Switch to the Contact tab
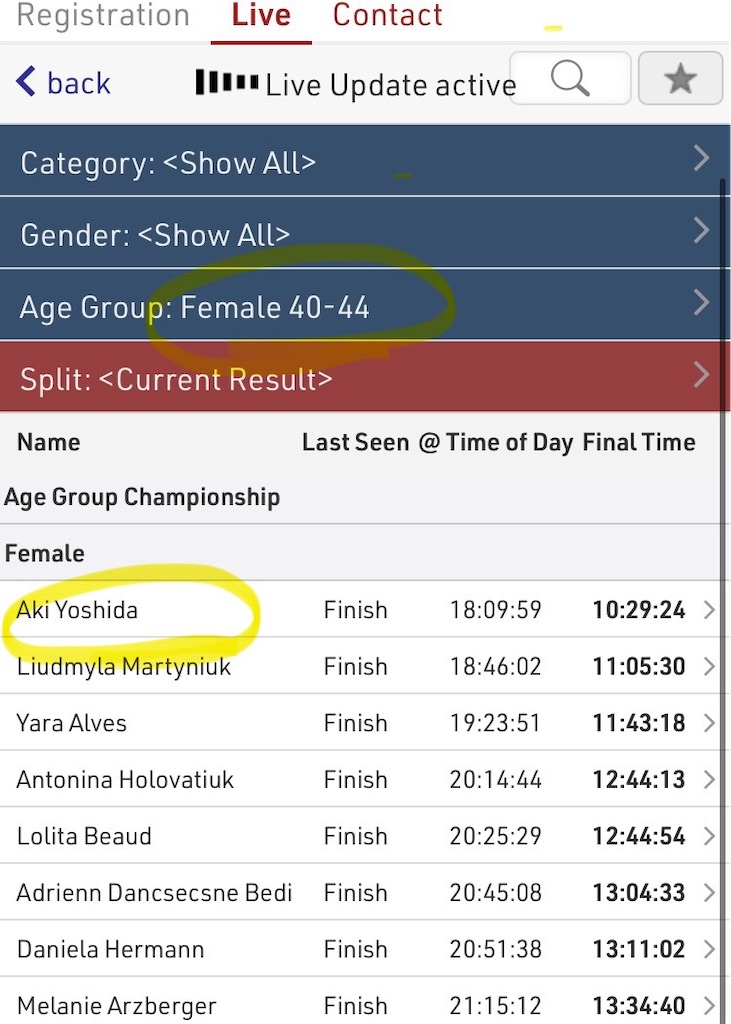The width and height of the screenshot is (731, 1024). [387, 16]
